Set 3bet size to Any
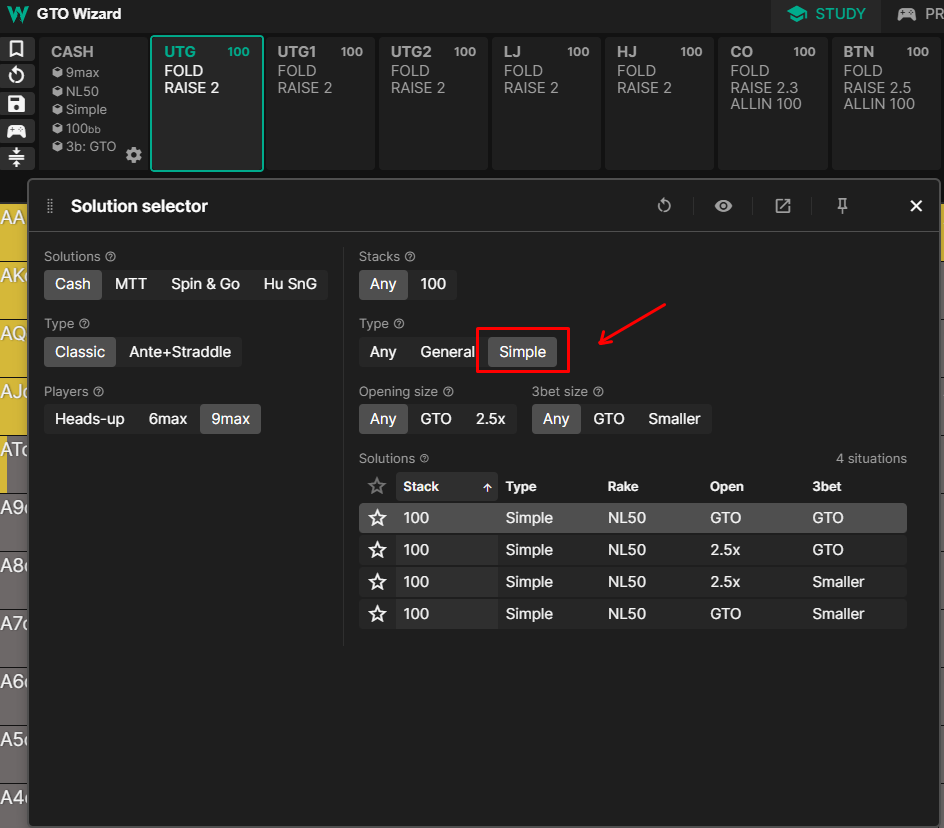The image size is (944, 828). (x=556, y=419)
